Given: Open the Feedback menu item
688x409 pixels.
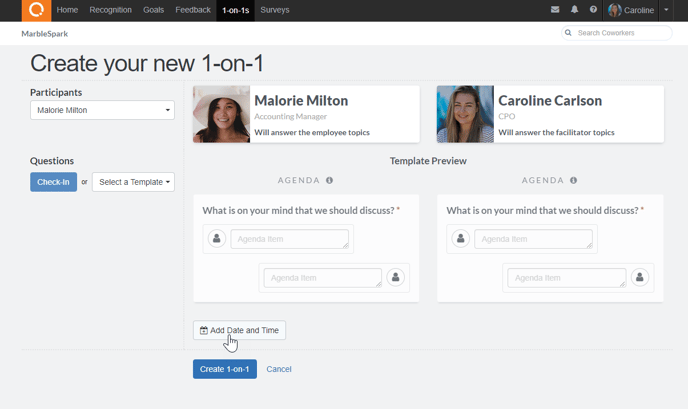Looking at the screenshot, I should click(193, 10).
